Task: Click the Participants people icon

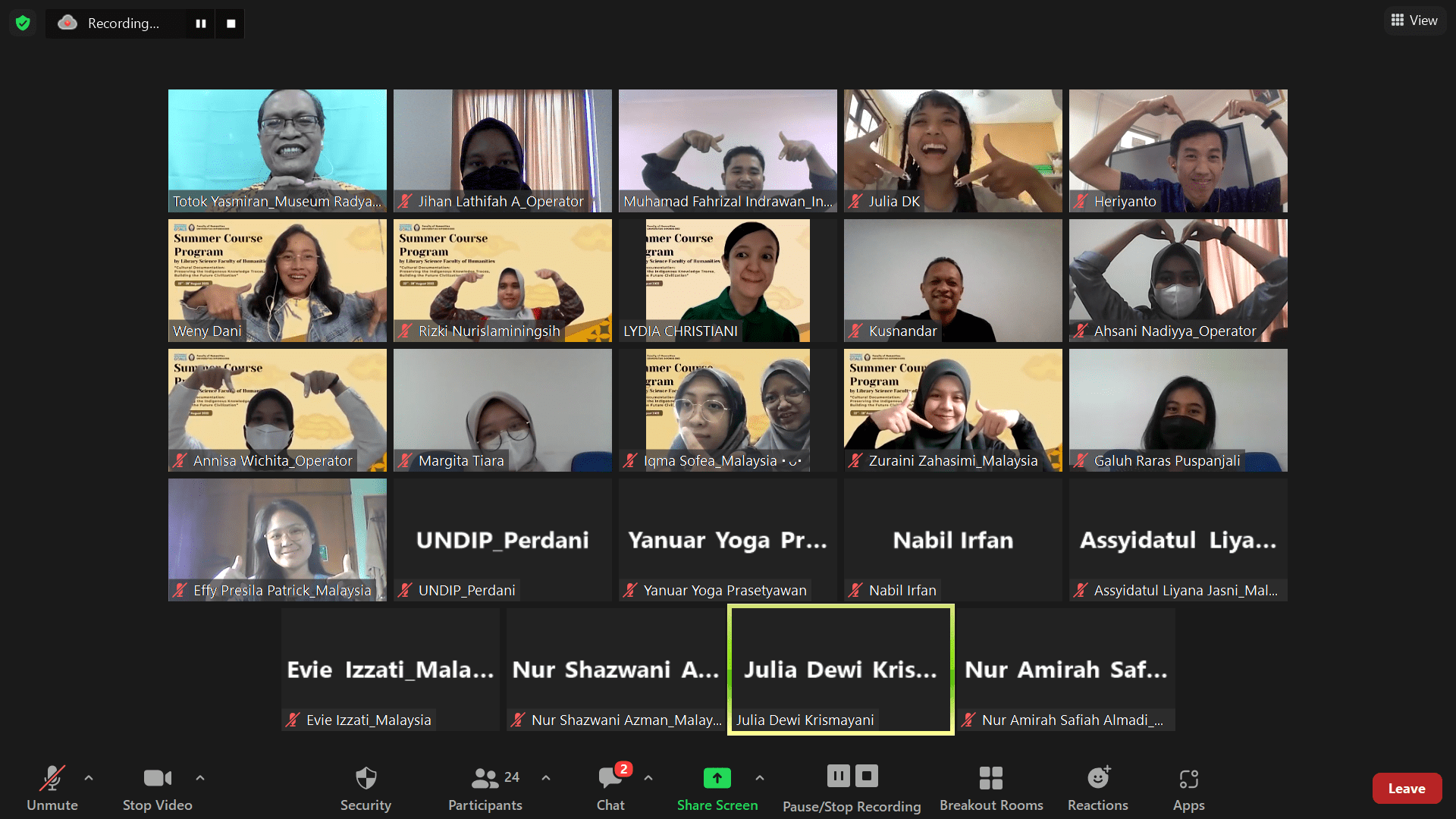Action: point(484,778)
